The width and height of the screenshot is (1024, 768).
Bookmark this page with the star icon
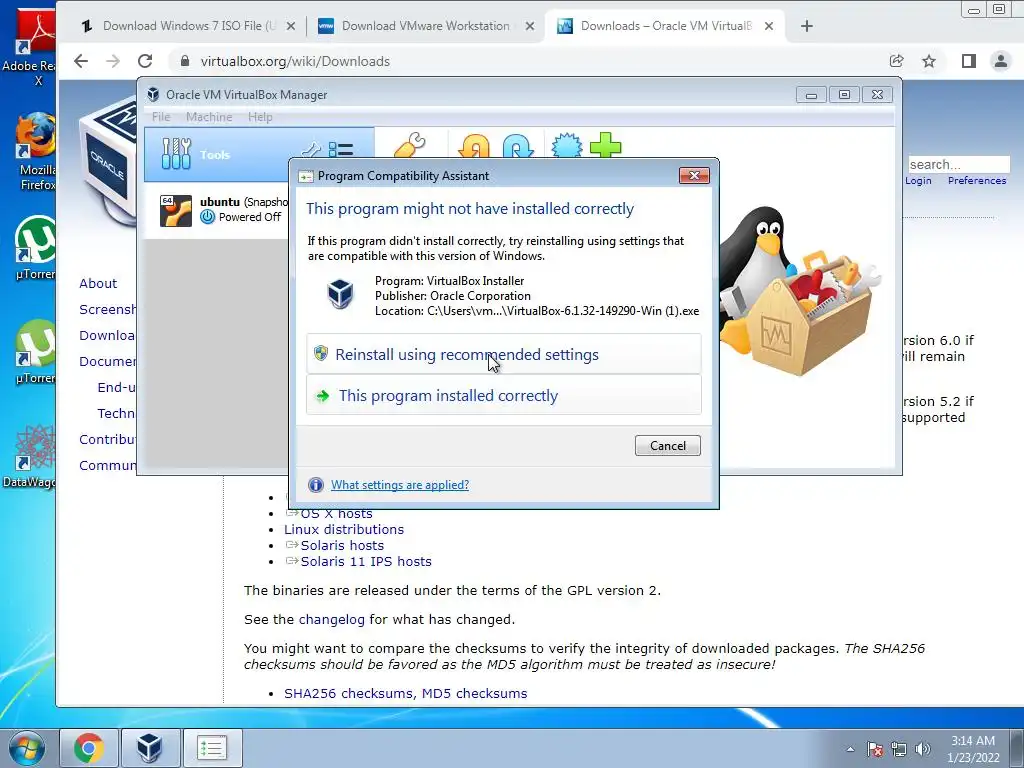[929, 61]
